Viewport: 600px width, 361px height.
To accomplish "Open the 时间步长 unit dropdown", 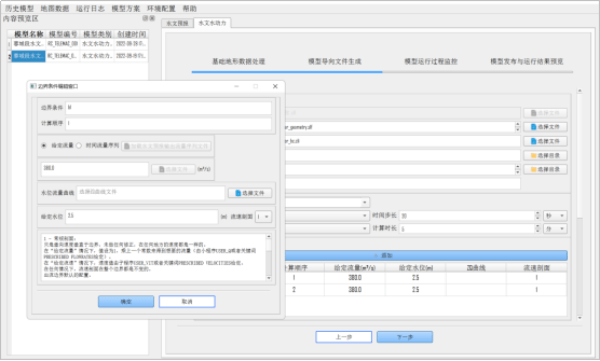I will coord(555,216).
